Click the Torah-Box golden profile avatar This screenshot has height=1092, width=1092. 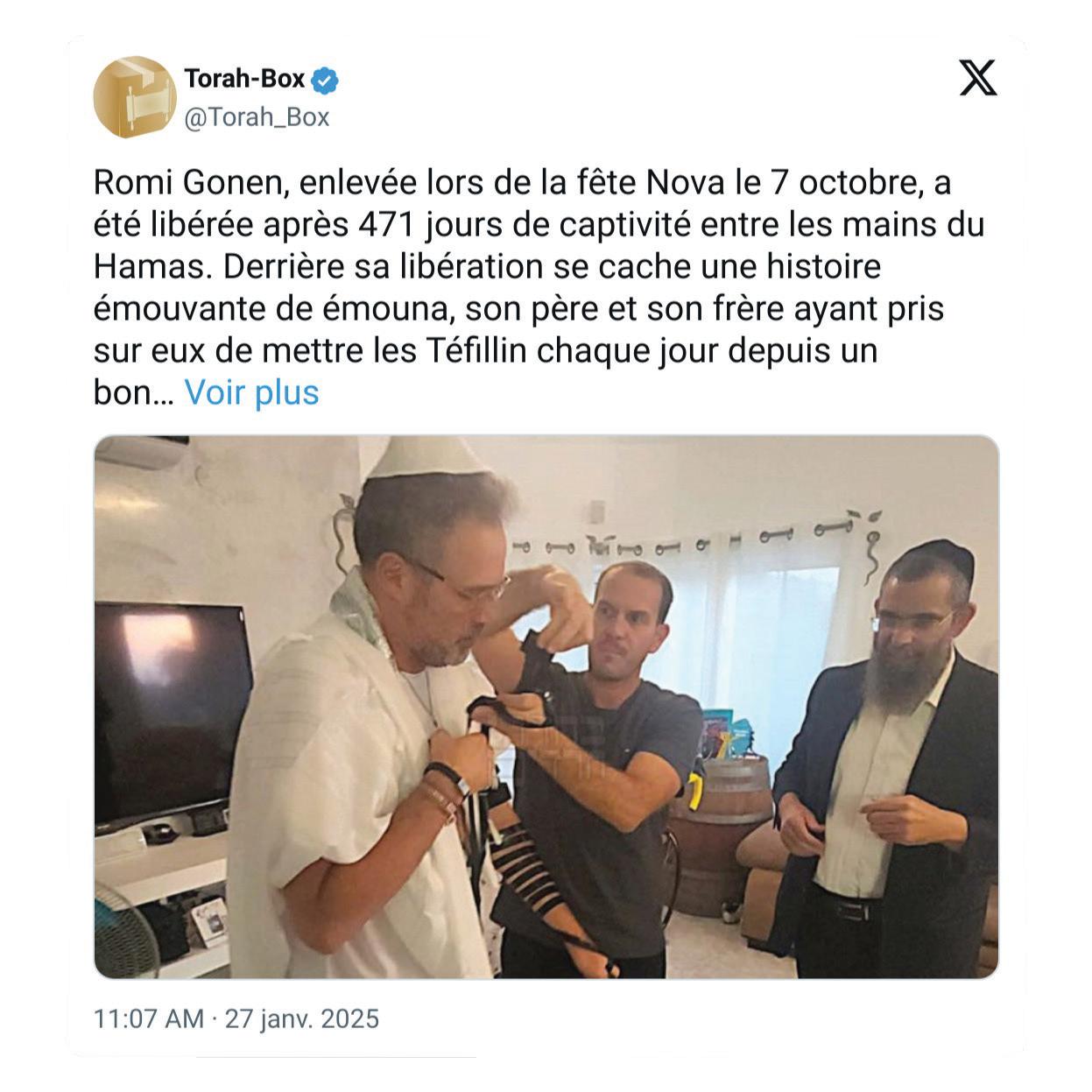pos(135,97)
